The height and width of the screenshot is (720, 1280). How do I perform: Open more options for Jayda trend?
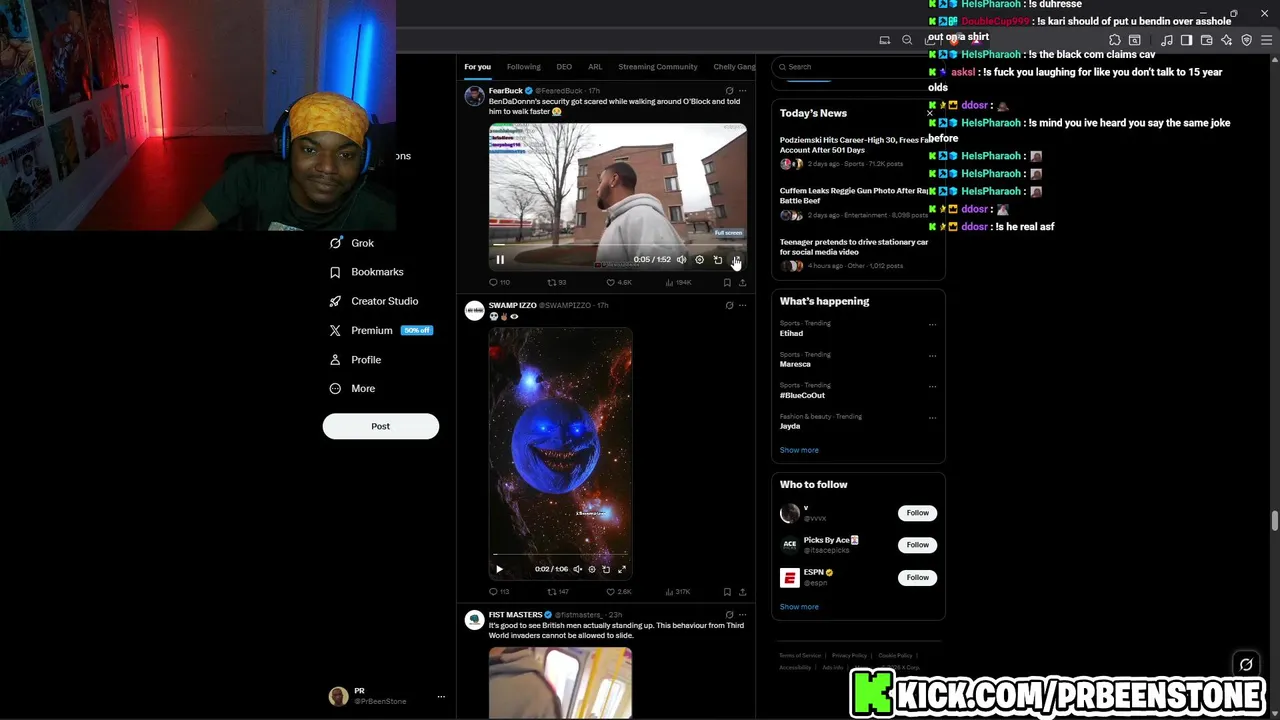point(932,417)
